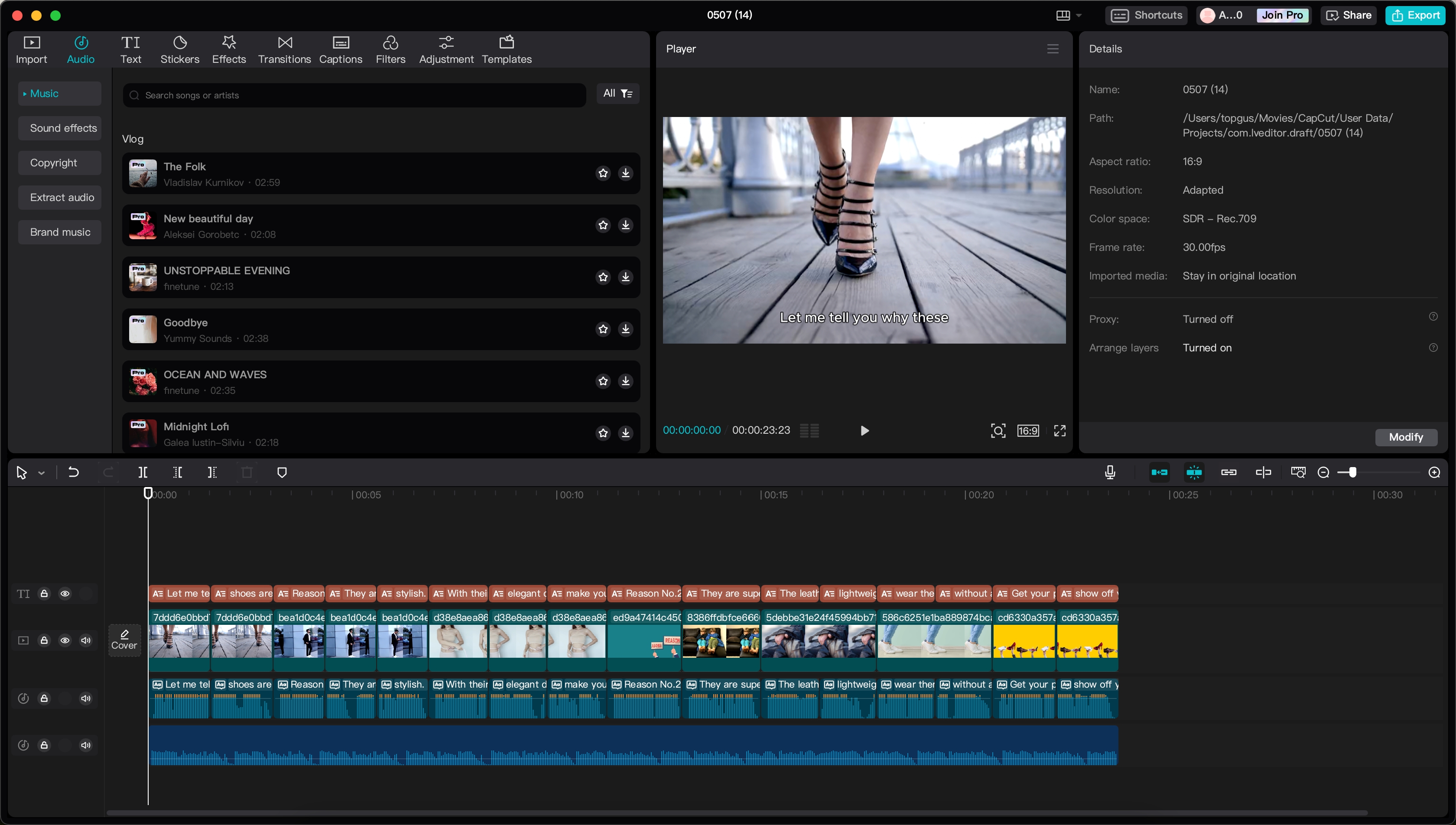Click the voiceover microphone icon
1456x825 pixels.
click(x=1109, y=472)
